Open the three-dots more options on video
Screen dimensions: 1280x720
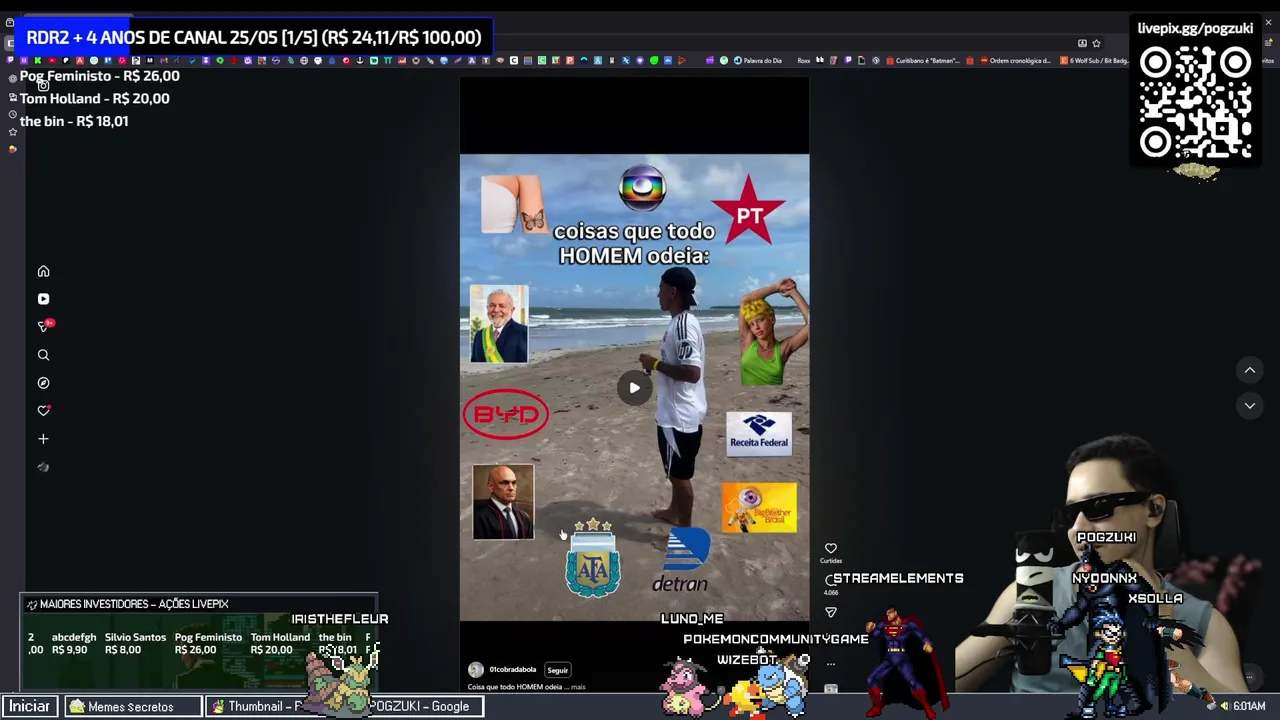830,663
